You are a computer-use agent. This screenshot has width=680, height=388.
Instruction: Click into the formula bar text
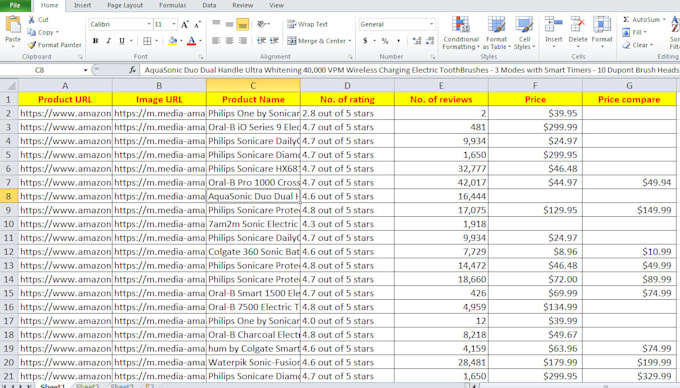pyautogui.click(x=409, y=70)
